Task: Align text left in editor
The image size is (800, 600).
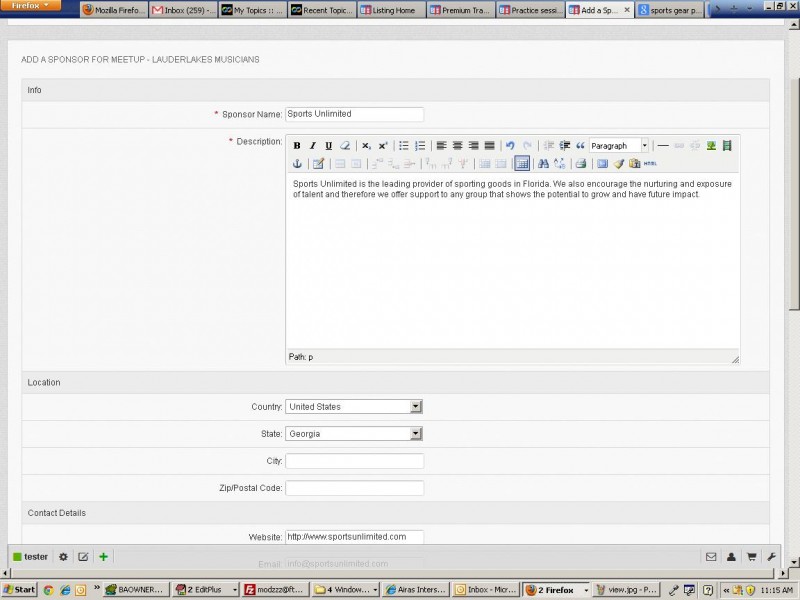Action: point(441,146)
